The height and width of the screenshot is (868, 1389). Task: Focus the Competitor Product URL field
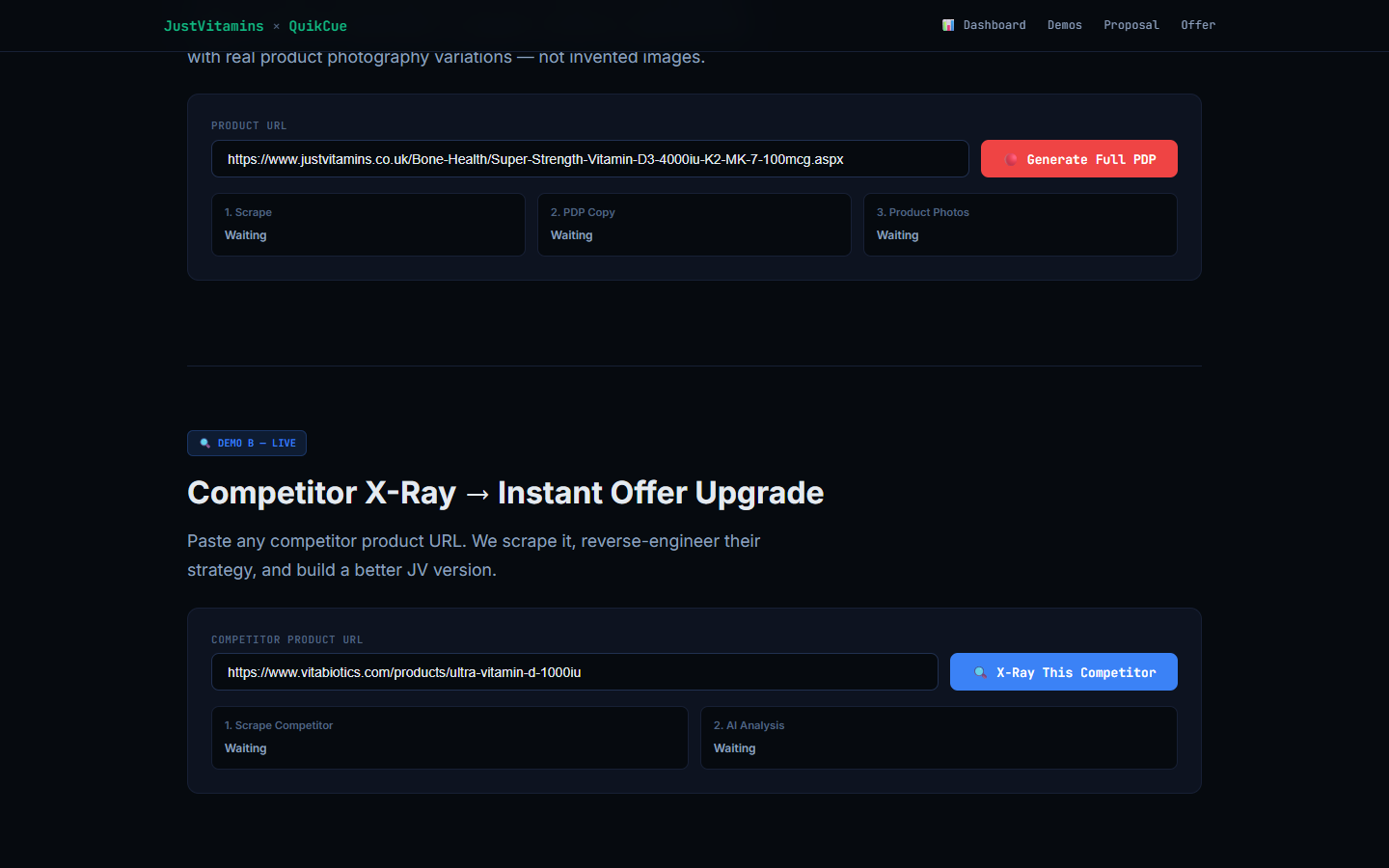tap(574, 672)
